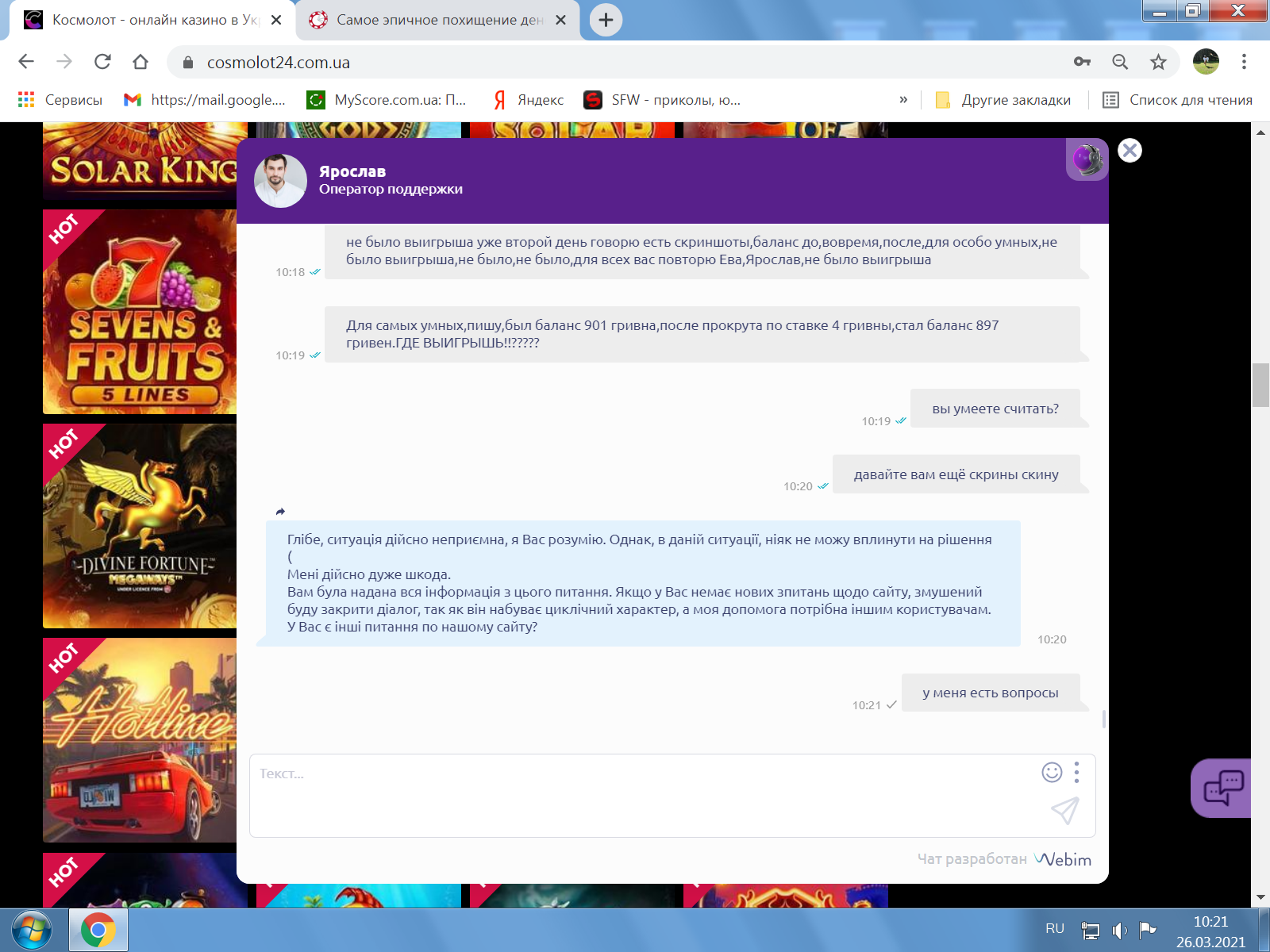Open the browser home page
Viewport: 1270px width, 952px height.
(x=140, y=62)
